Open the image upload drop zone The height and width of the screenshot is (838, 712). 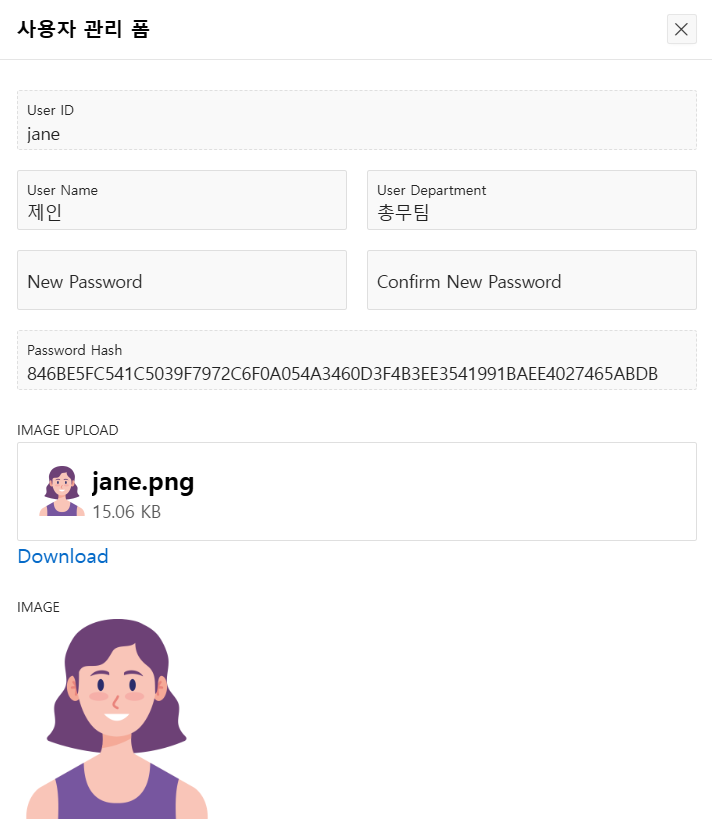click(x=357, y=491)
